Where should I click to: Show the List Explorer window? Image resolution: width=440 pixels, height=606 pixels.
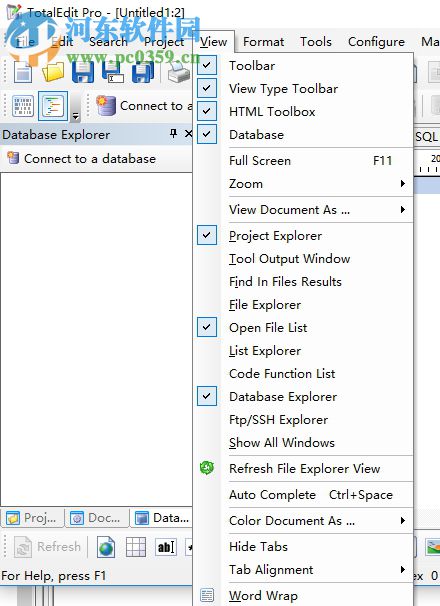[x=304, y=351]
